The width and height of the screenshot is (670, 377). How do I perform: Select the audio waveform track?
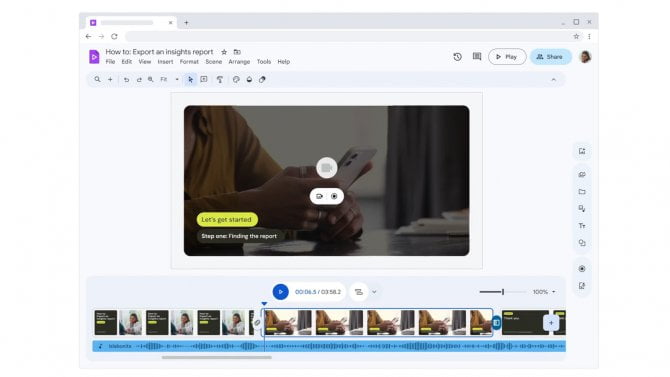coord(329,346)
